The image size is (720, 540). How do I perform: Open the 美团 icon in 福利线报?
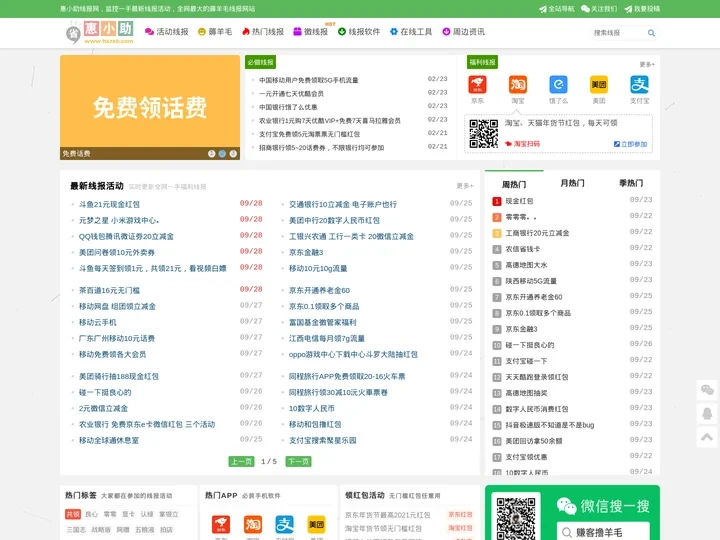pyautogui.click(x=599, y=85)
